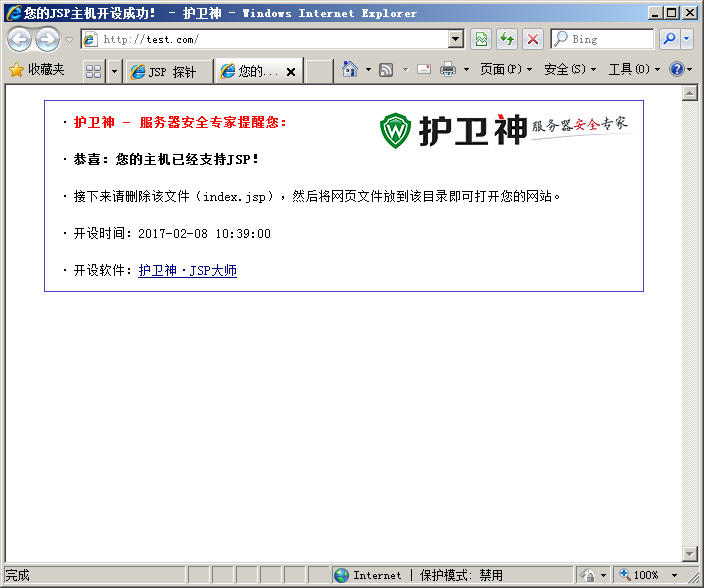Maximize the Internet Explorer window
Screen dimensions: 704x588
click(x=672, y=13)
